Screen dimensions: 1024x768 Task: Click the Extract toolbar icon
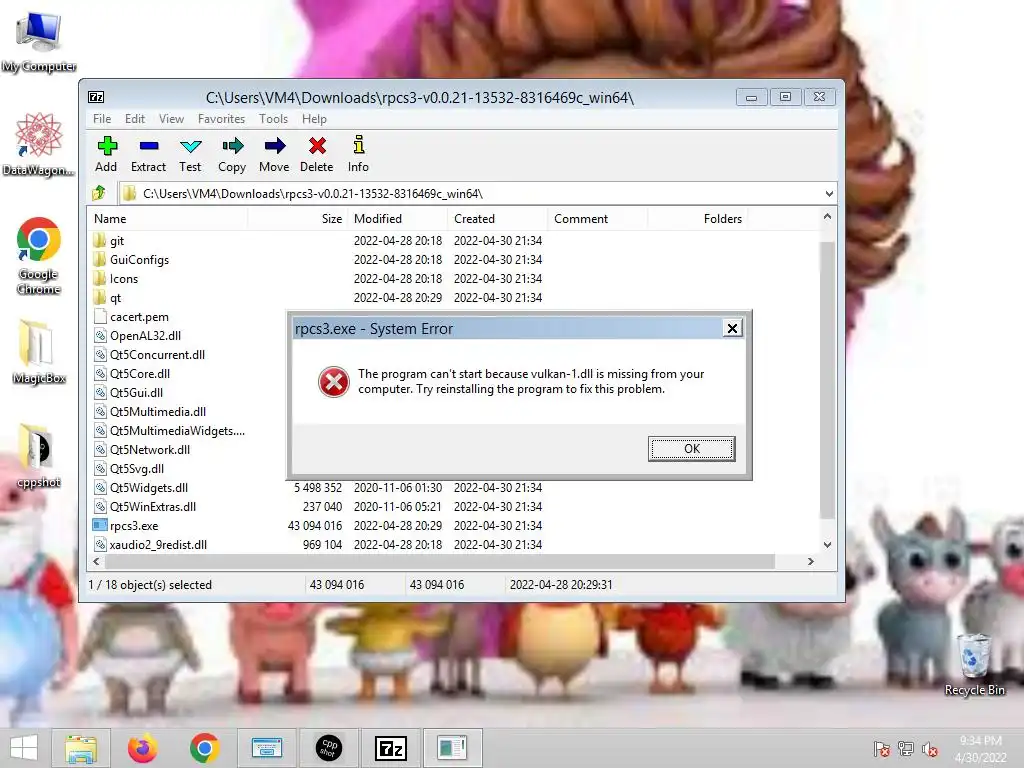pos(149,146)
